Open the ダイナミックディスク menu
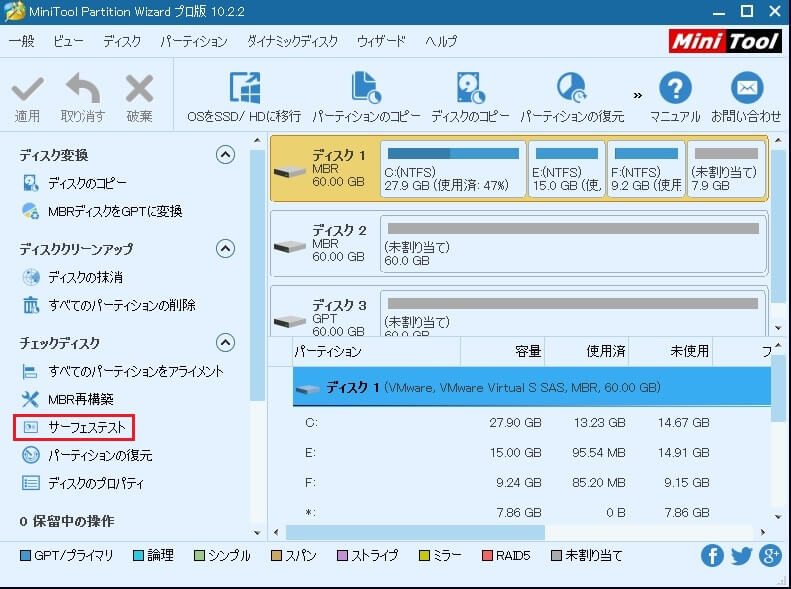This screenshot has height=589, width=791. 292,41
